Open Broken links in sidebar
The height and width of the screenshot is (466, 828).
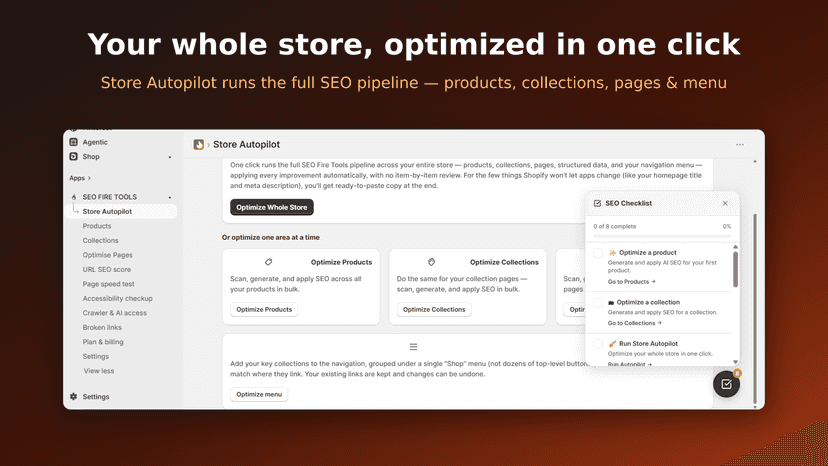[102, 328]
